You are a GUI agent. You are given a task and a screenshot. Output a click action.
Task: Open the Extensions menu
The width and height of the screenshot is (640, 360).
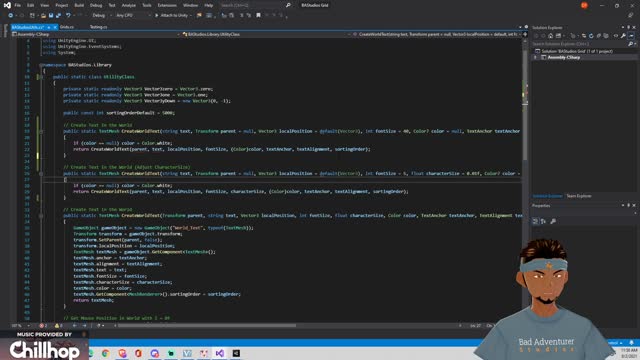pyautogui.click(x=167, y=5)
